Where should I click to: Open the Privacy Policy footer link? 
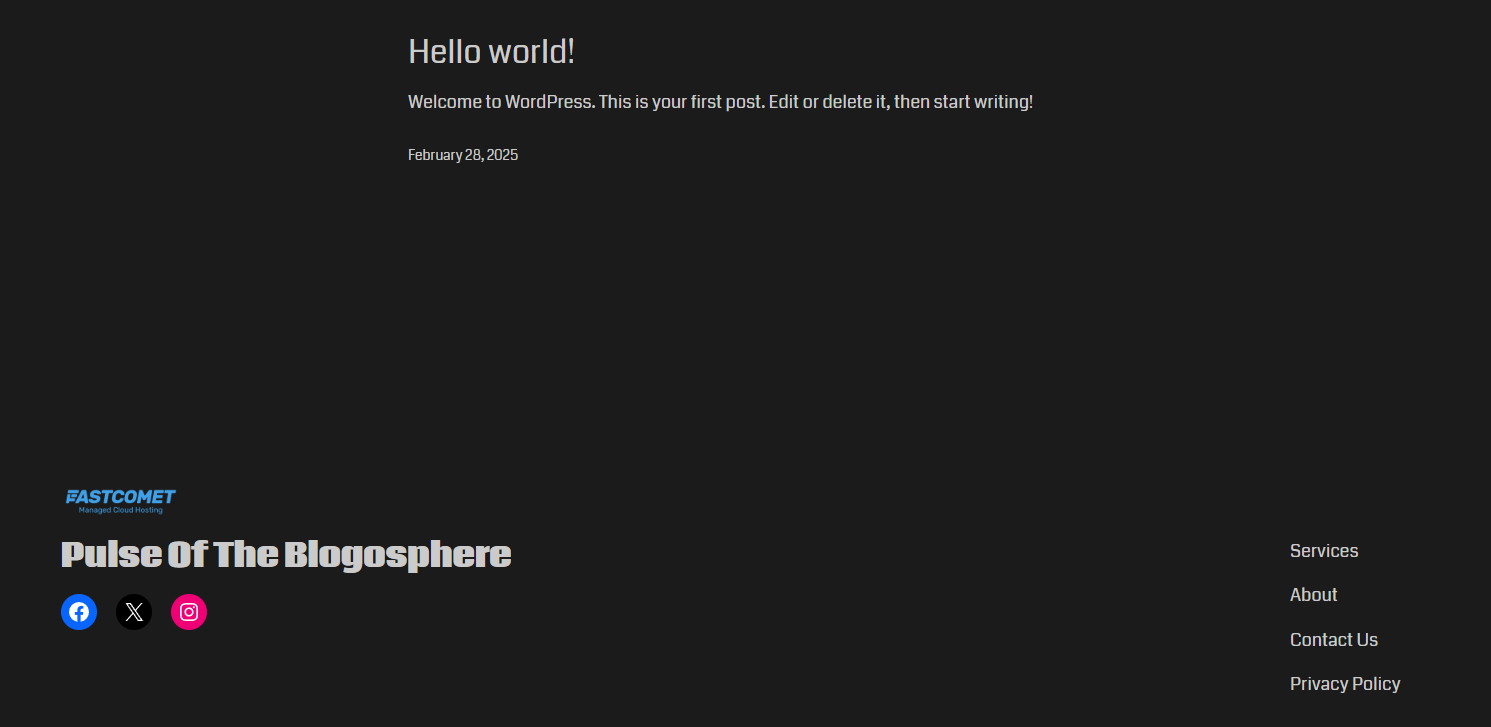(1344, 684)
